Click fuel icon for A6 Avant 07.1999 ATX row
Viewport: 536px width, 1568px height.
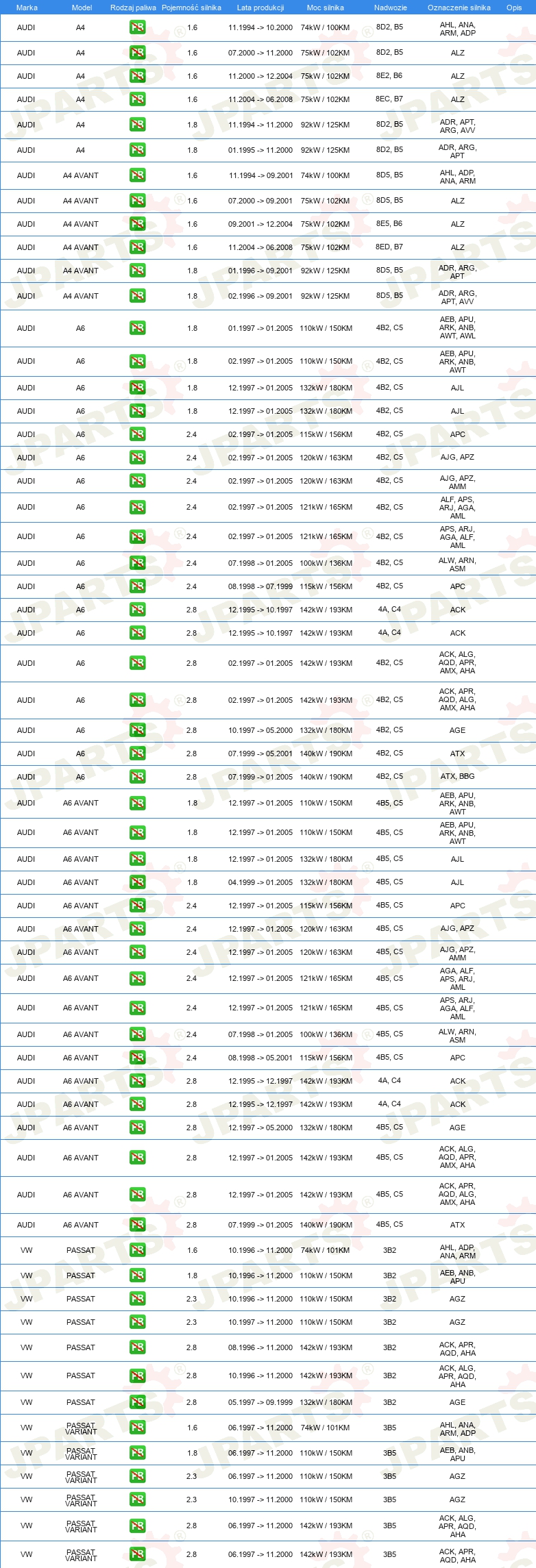pyautogui.click(x=137, y=1225)
